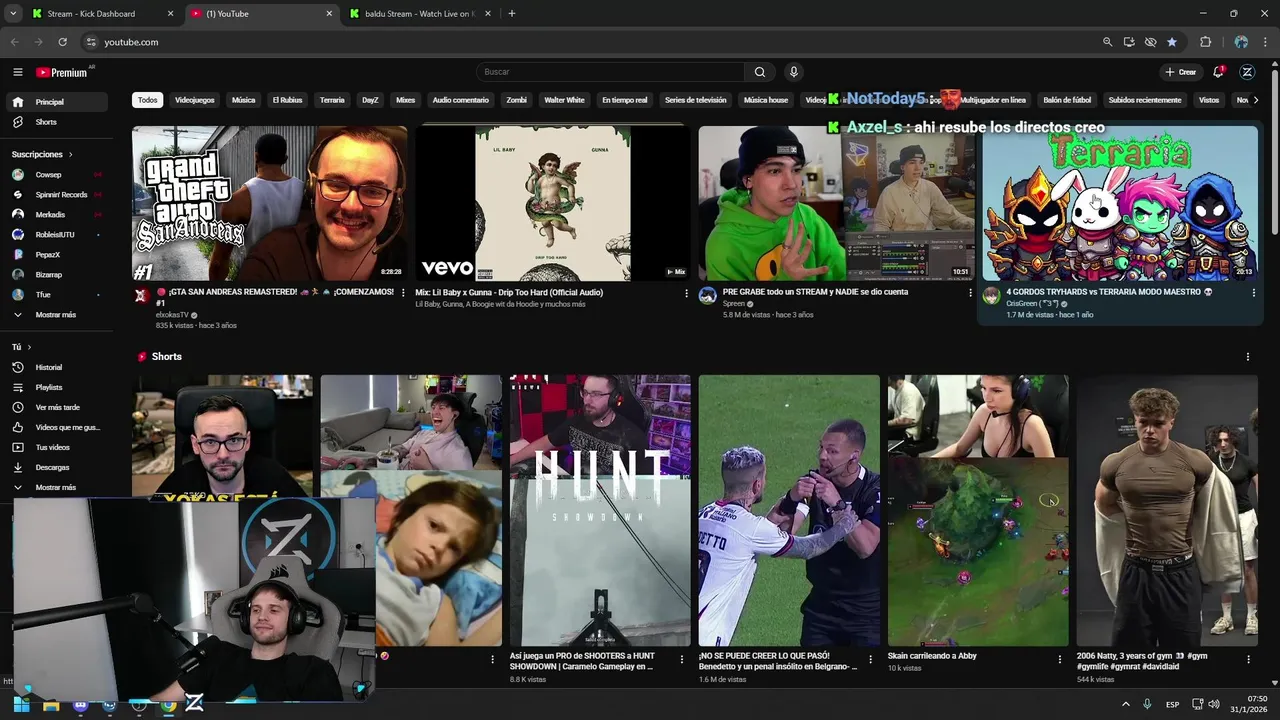The image size is (1280, 720).
Task: Show more filter chips with right arrow
Action: tap(1256, 100)
